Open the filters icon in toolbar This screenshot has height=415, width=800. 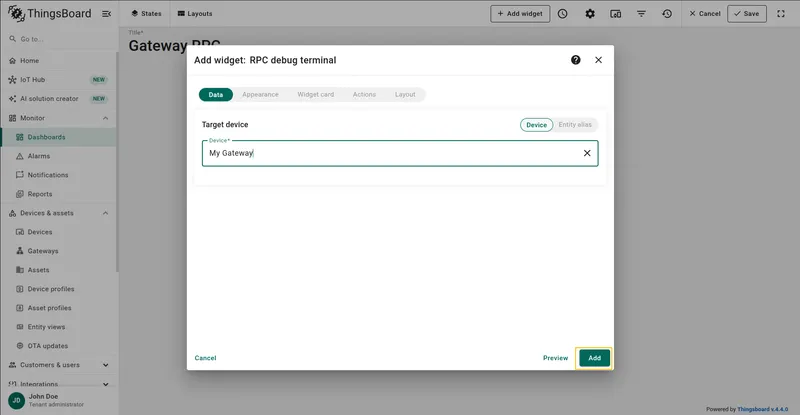coord(641,14)
